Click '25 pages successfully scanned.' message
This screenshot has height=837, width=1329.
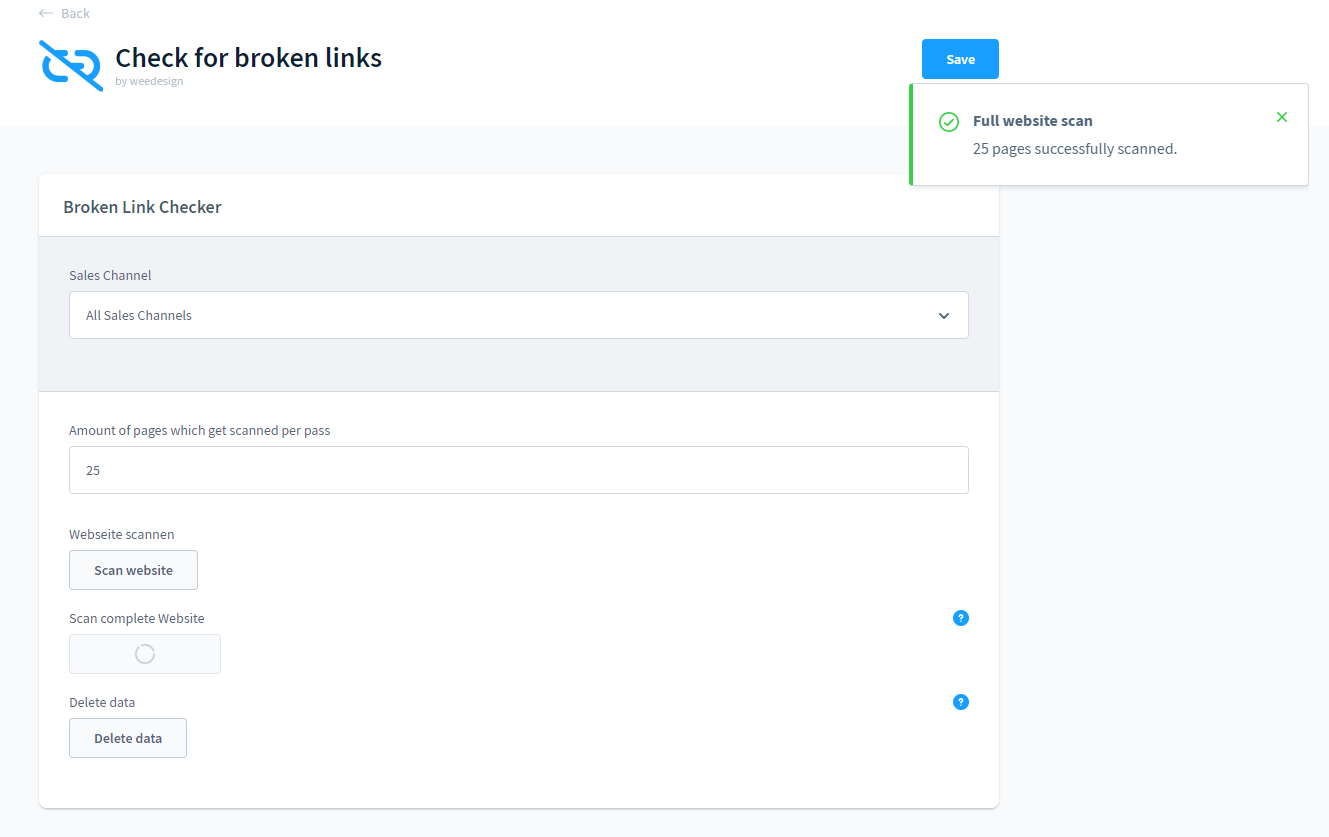1075,149
